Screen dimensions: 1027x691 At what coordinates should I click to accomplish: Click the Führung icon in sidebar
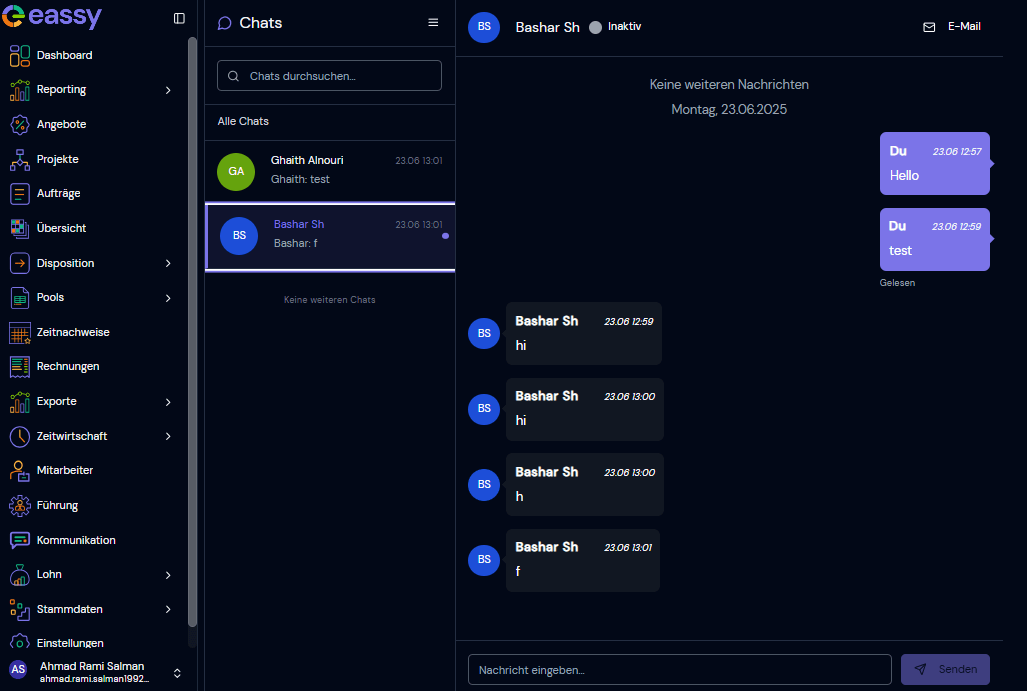(x=20, y=505)
